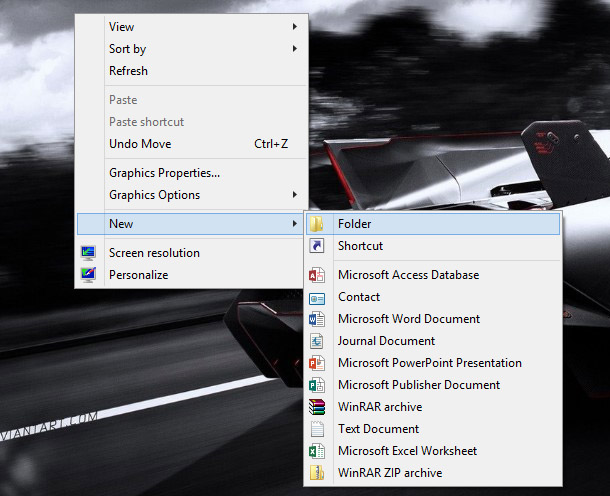610x496 pixels.
Task: Expand the Sort by submenu arrow
Action: click(x=294, y=49)
